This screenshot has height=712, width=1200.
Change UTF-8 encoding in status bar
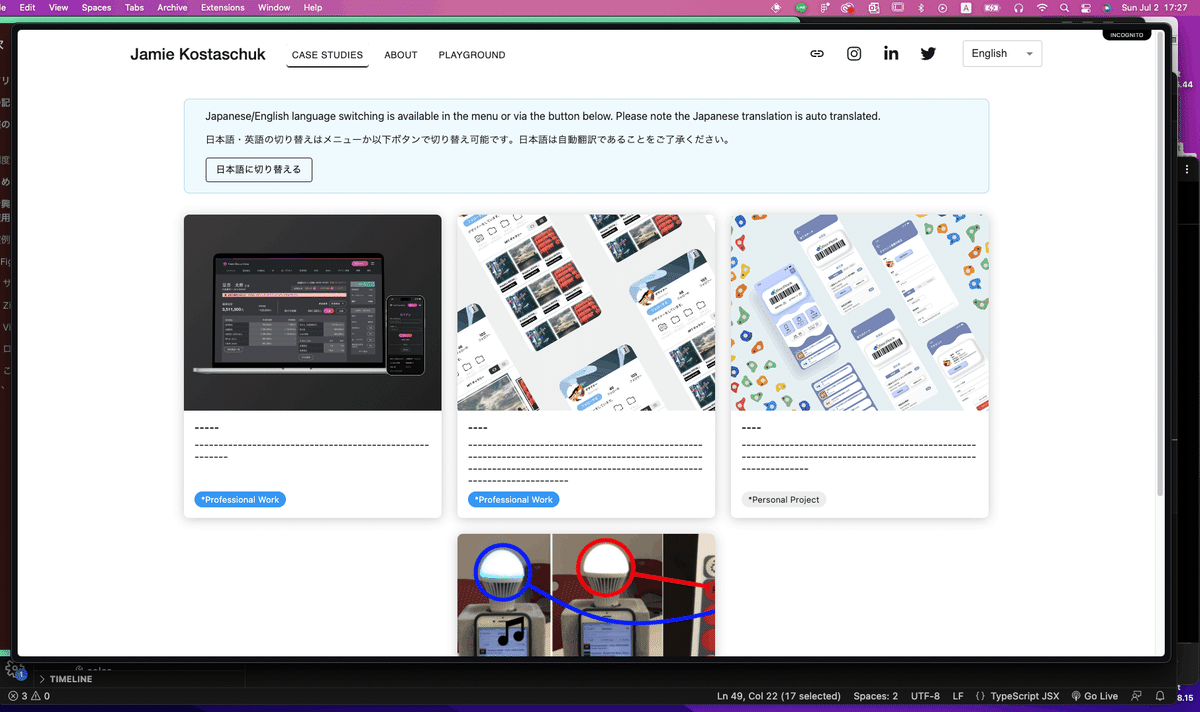coord(925,696)
